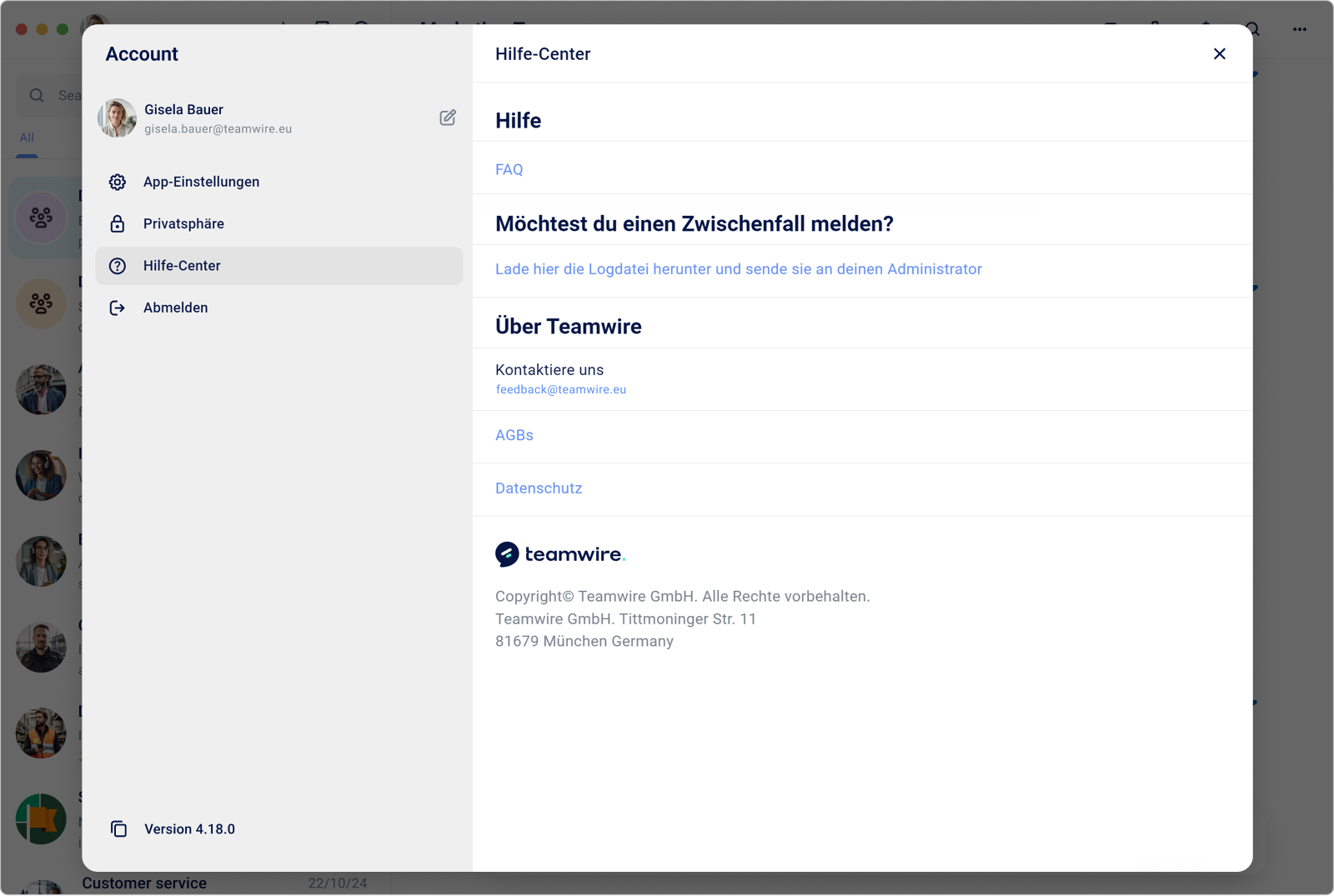1334x896 pixels.
Task: Click the Privatsphäre lock icon
Action: coord(118,223)
